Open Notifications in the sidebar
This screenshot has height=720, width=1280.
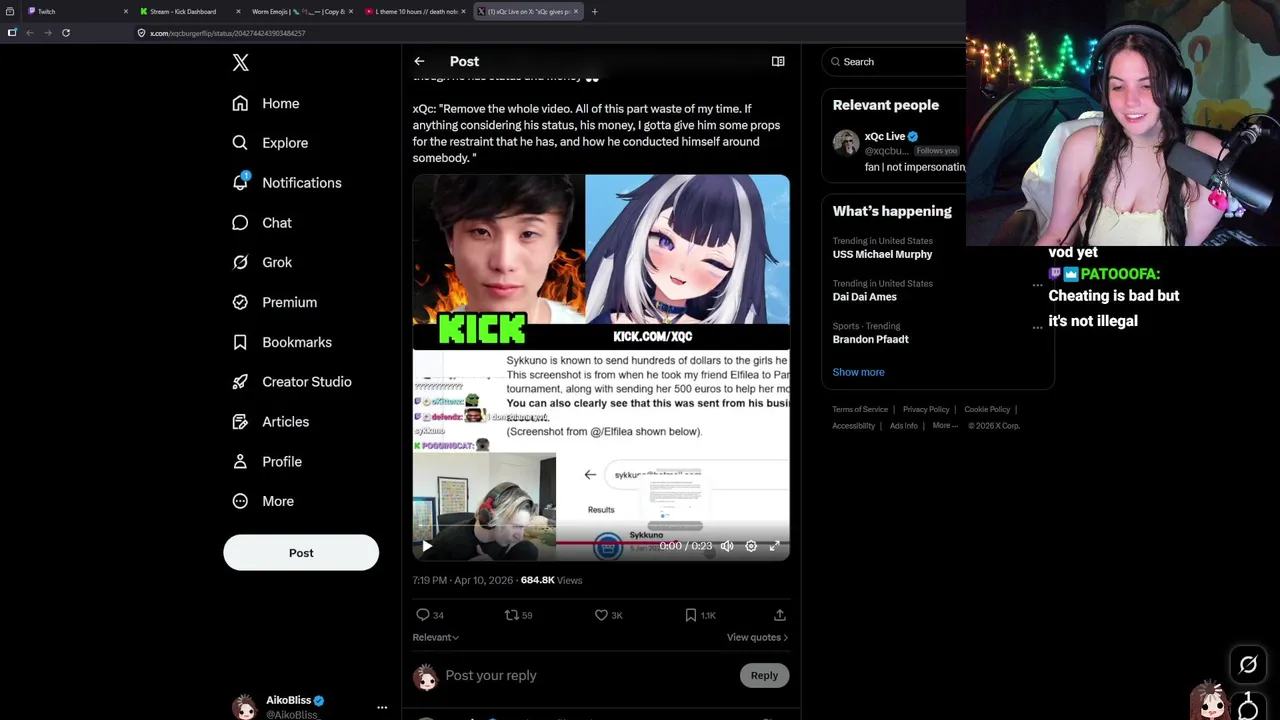pyautogui.click(x=287, y=183)
